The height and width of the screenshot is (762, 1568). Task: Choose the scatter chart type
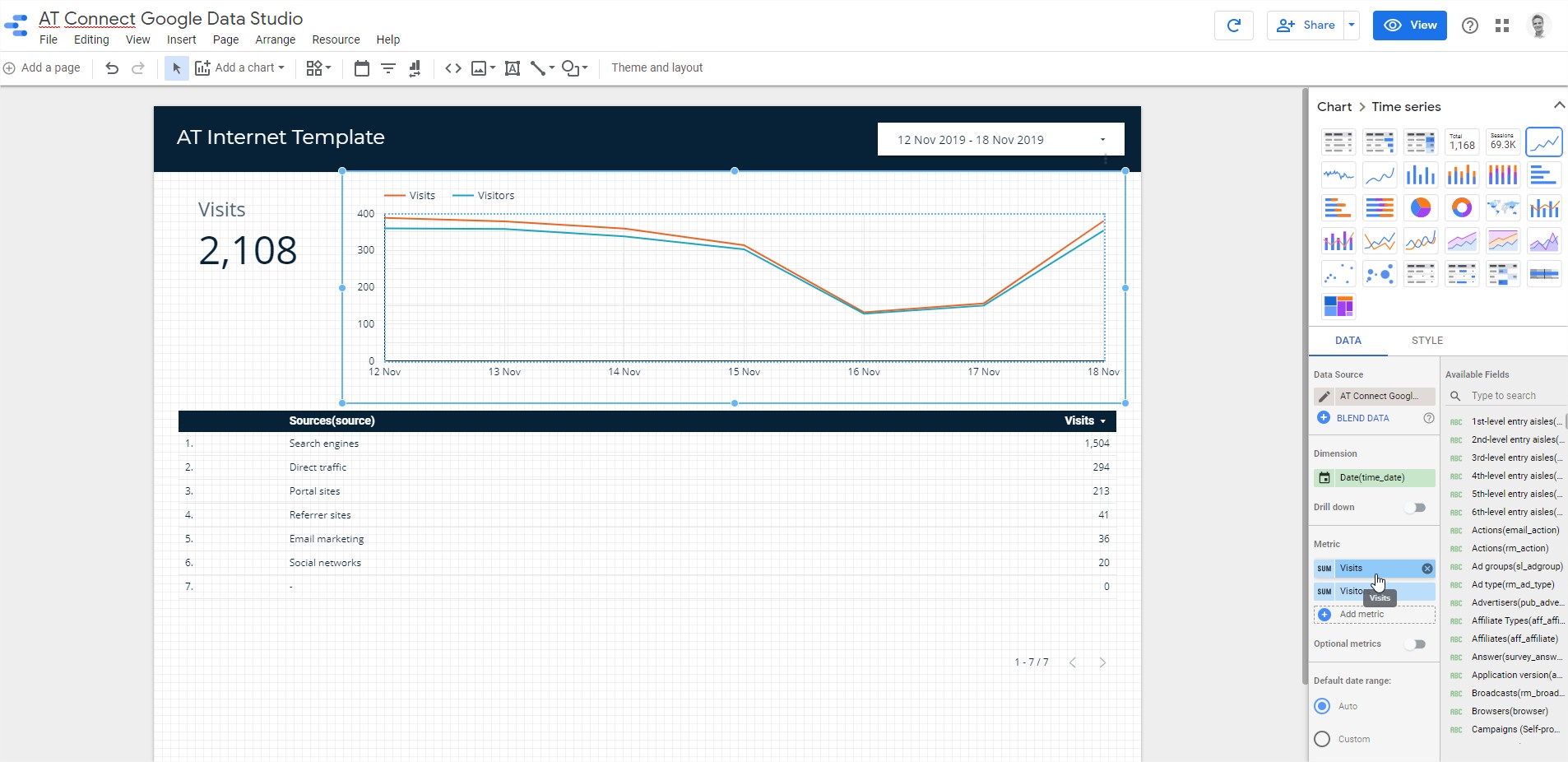(x=1338, y=273)
